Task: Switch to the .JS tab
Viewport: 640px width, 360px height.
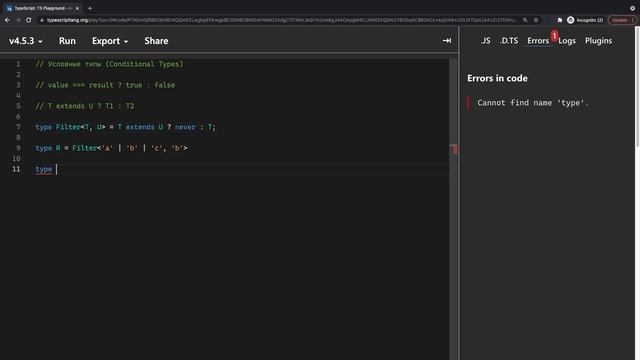Action: (485, 41)
